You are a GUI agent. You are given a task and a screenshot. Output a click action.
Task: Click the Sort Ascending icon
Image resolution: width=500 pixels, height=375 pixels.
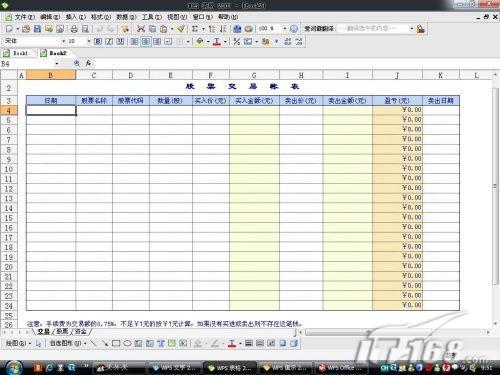pyautogui.click(x=212, y=29)
